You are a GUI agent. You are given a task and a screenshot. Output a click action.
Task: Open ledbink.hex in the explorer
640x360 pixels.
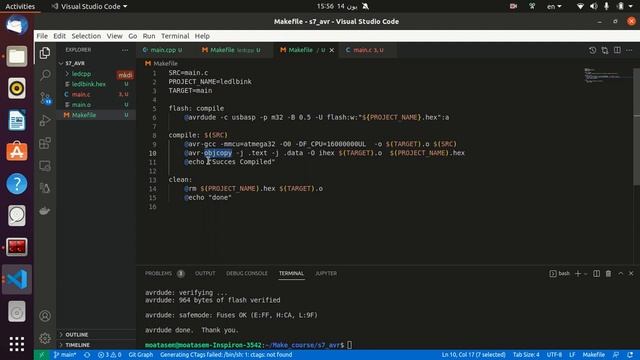89,84
